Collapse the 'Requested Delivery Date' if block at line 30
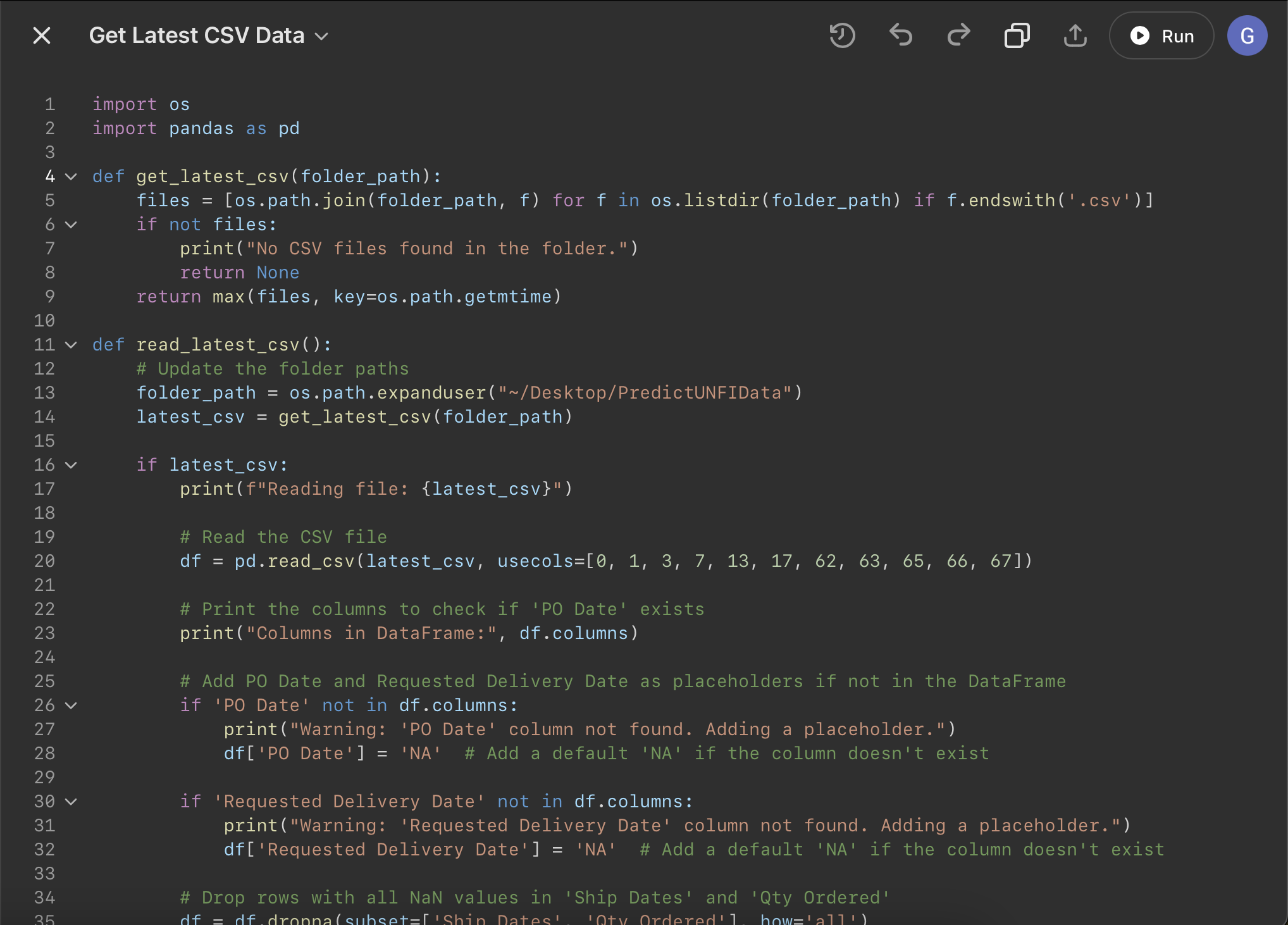Image resolution: width=1288 pixels, height=925 pixels. (x=71, y=802)
